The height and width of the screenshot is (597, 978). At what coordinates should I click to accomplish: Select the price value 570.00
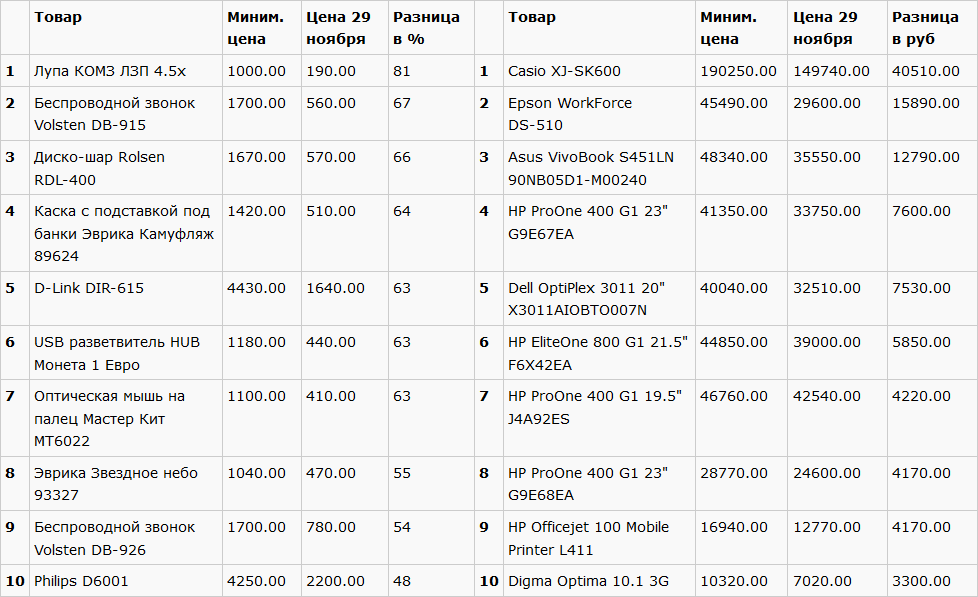tap(331, 157)
